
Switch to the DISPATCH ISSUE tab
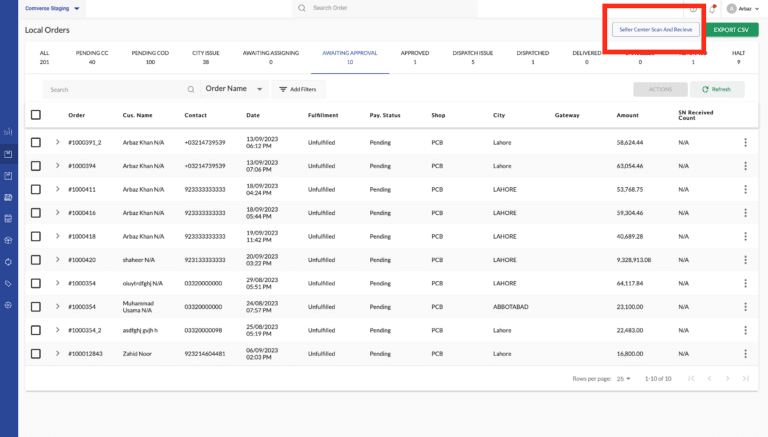(x=473, y=57)
